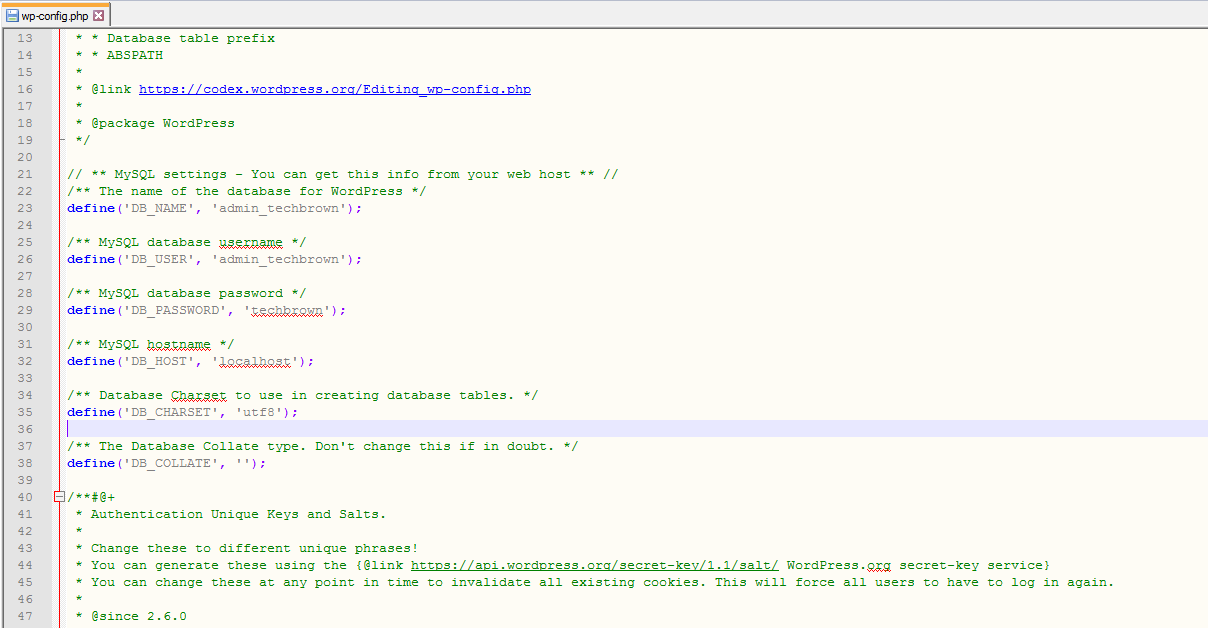Click line number 23 in the margin

(25, 208)
